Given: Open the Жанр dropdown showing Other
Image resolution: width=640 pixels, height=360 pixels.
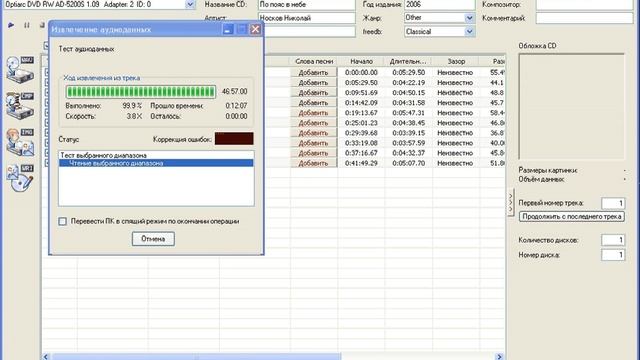Looking at the screenshot, I should click(469, 18).
